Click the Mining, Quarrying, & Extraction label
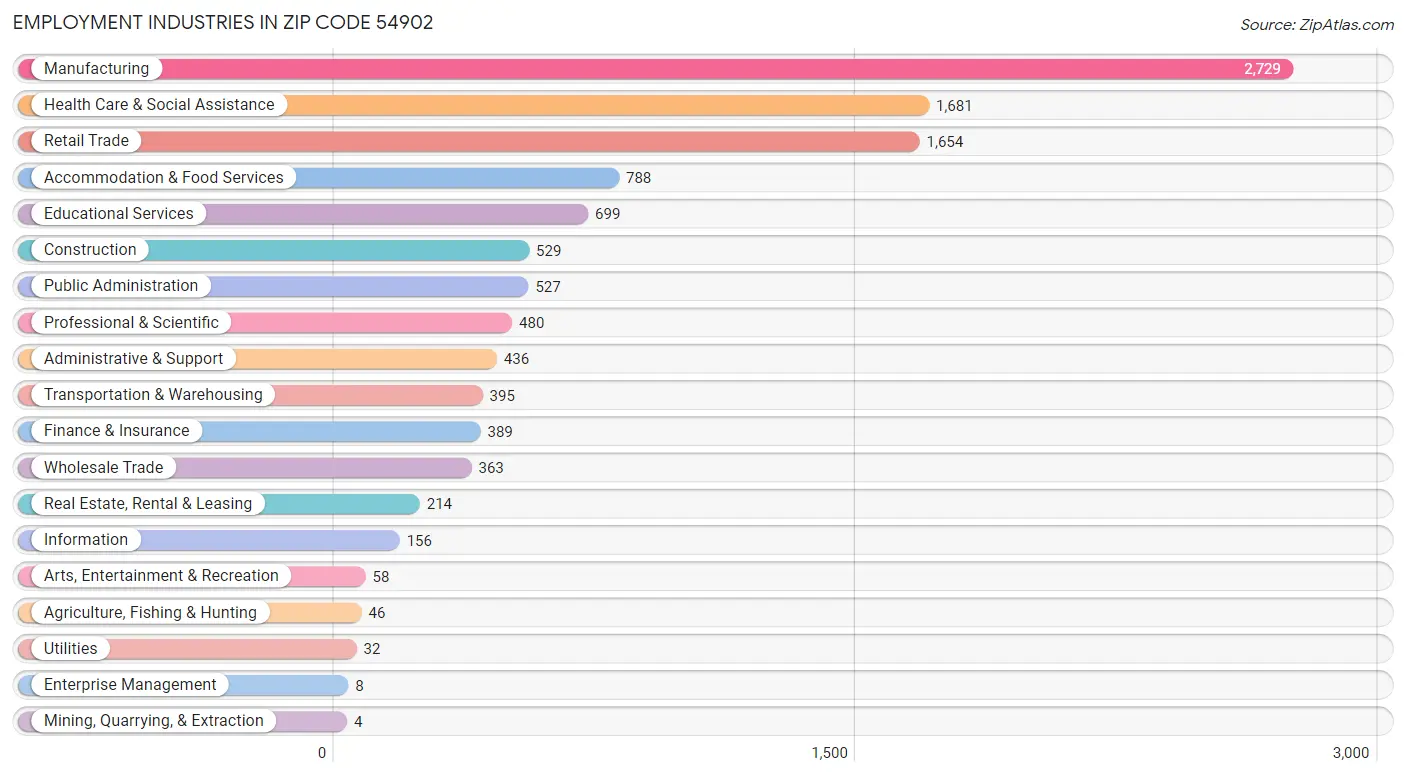 (154, 720)
